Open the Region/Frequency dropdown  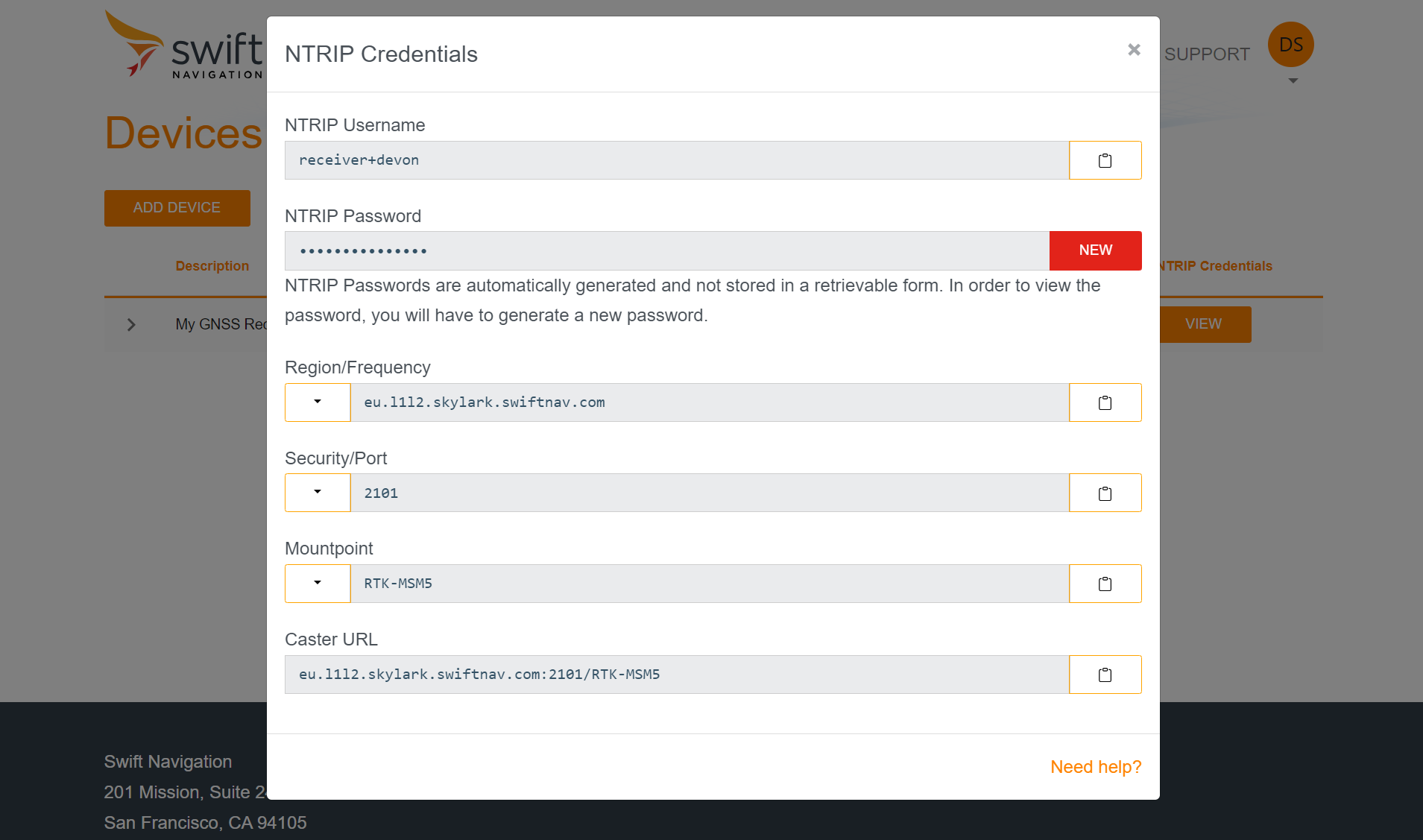point(318,402)
